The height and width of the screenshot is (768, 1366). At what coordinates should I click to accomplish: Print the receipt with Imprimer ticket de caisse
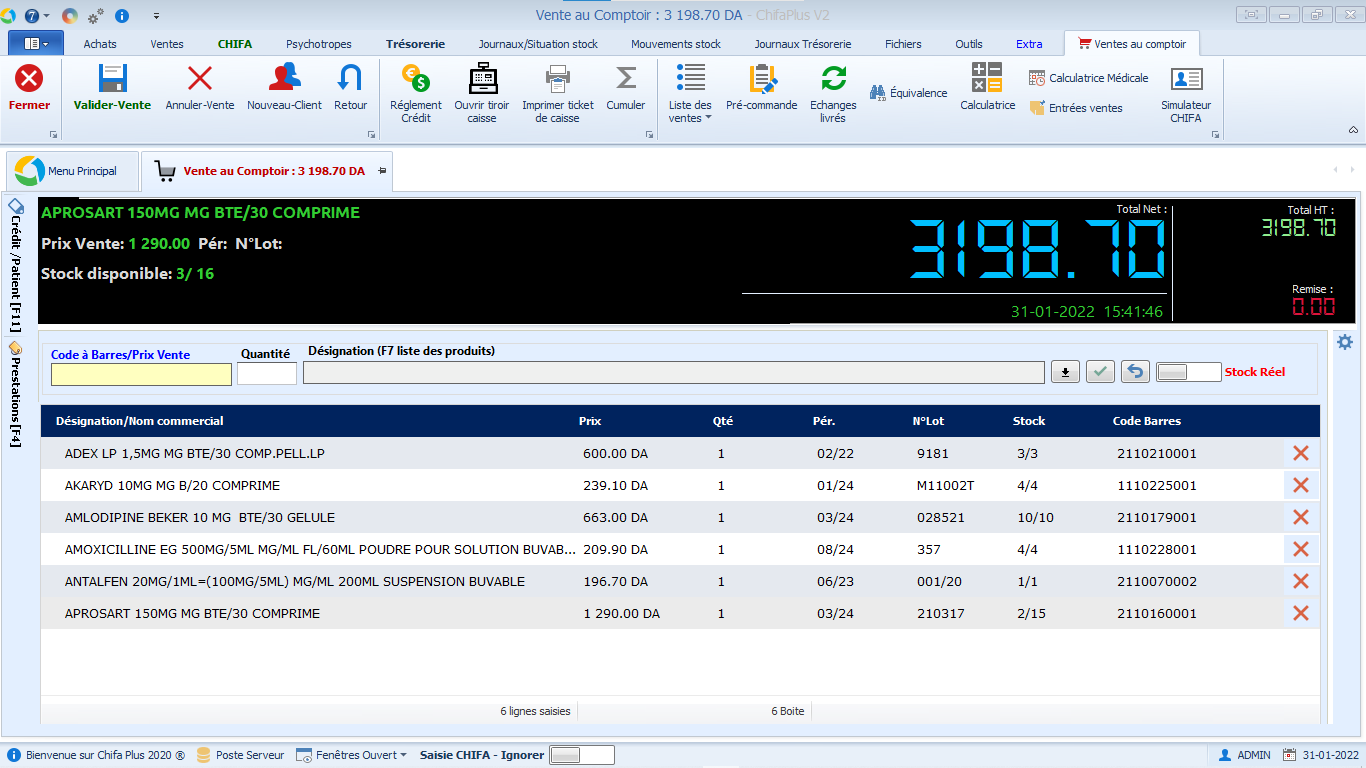[557, 80]
